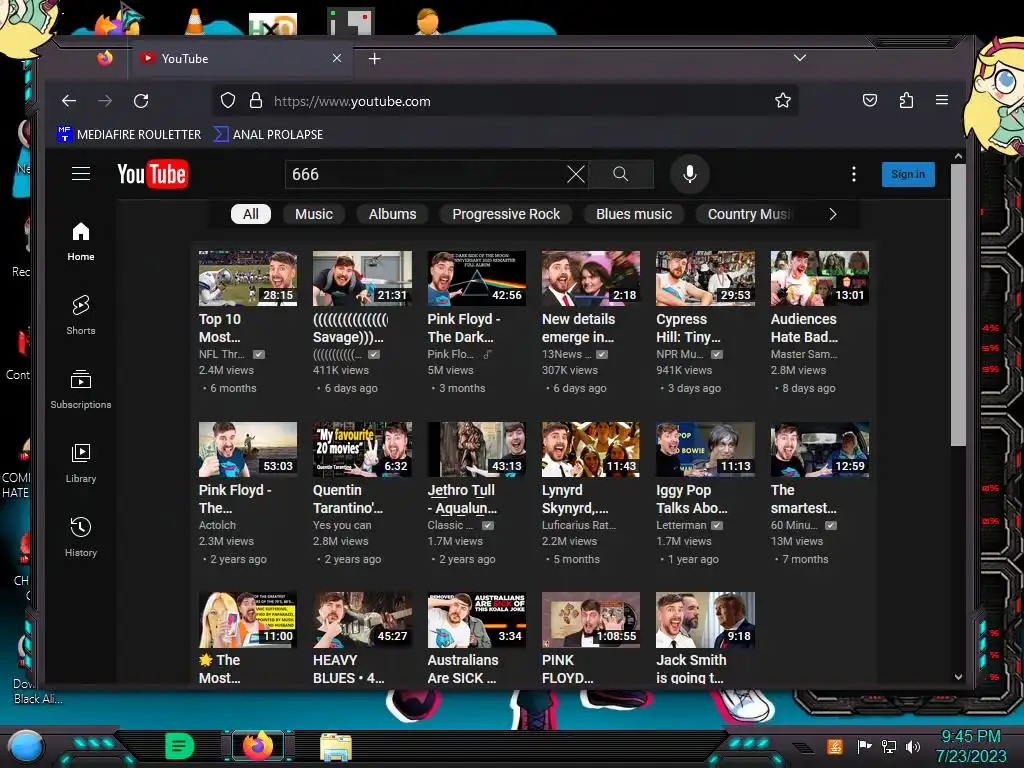Open the Firefox application menu
The height and width of the screenshot is (768, 1024).
pyautogui.click(x=942, y=100)
